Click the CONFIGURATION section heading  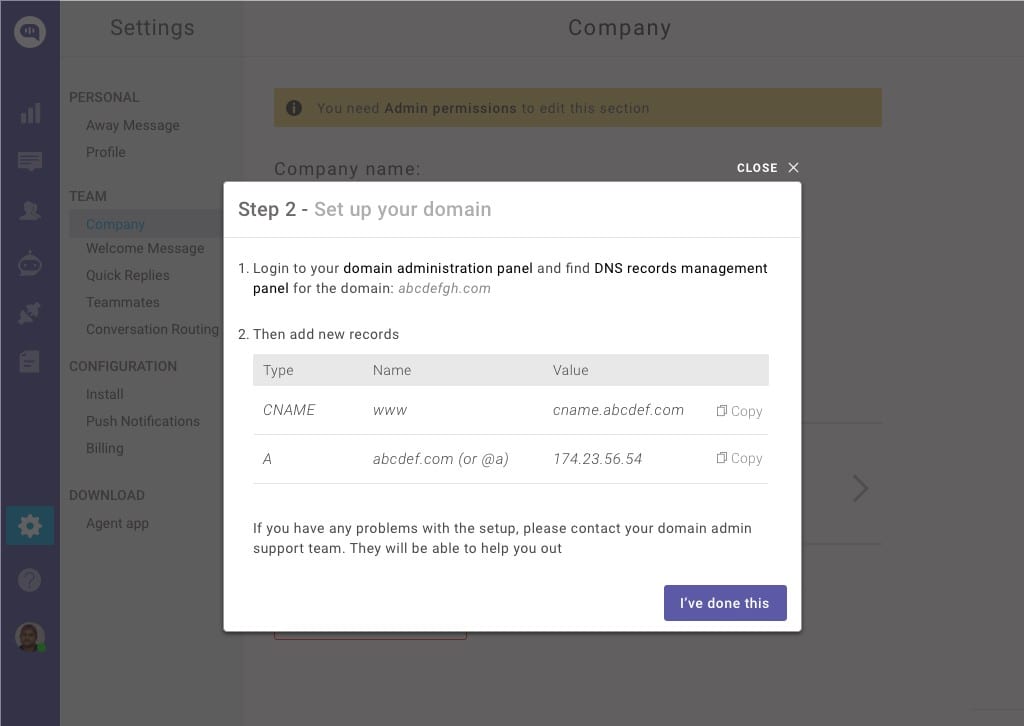[x=123, y=366]
